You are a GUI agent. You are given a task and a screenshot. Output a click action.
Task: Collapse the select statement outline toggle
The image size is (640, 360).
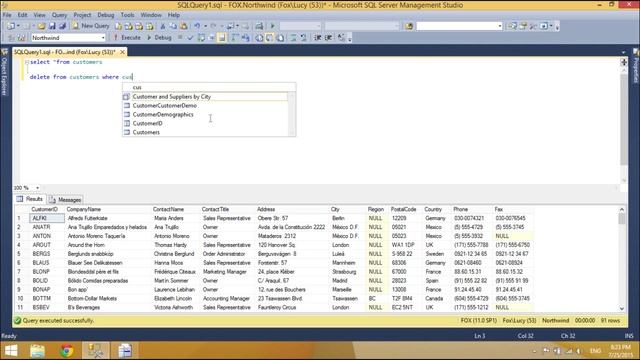point(27,62)
